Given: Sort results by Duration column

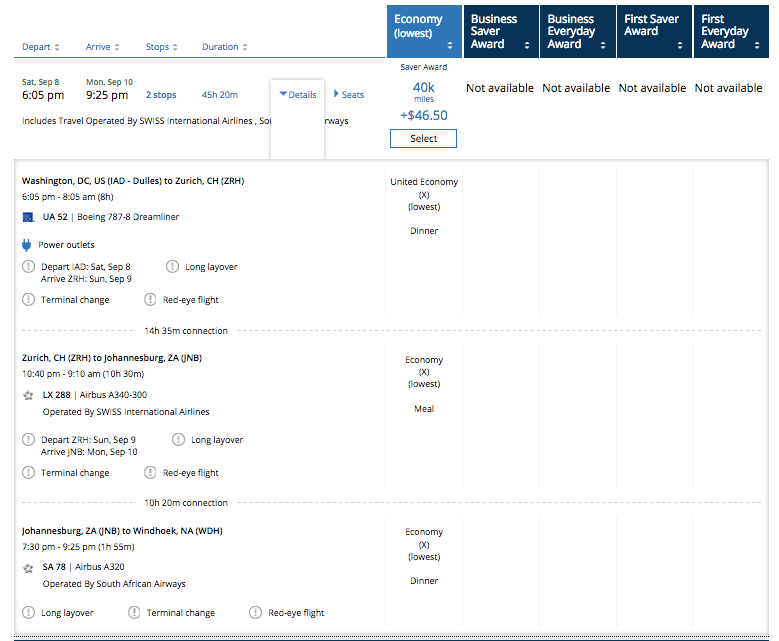Looking at the screenshot, I should pyautogui.click(x=224, y=47).
